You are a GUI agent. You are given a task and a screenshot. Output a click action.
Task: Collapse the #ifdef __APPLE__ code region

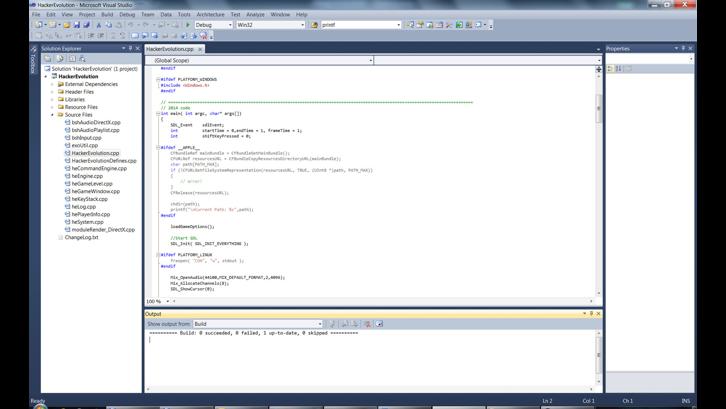(158, 147)
